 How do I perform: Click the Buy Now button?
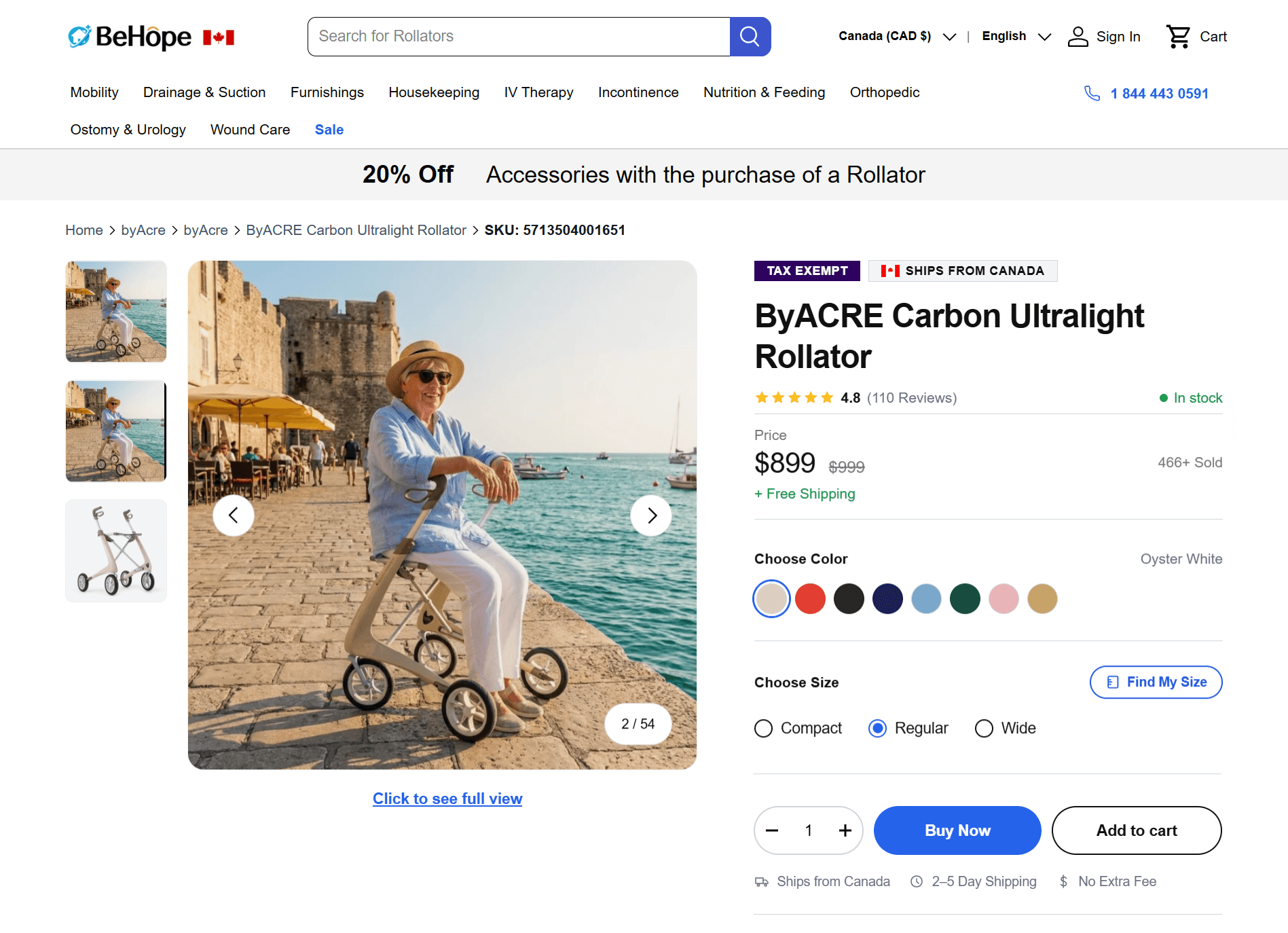(957, 830)
